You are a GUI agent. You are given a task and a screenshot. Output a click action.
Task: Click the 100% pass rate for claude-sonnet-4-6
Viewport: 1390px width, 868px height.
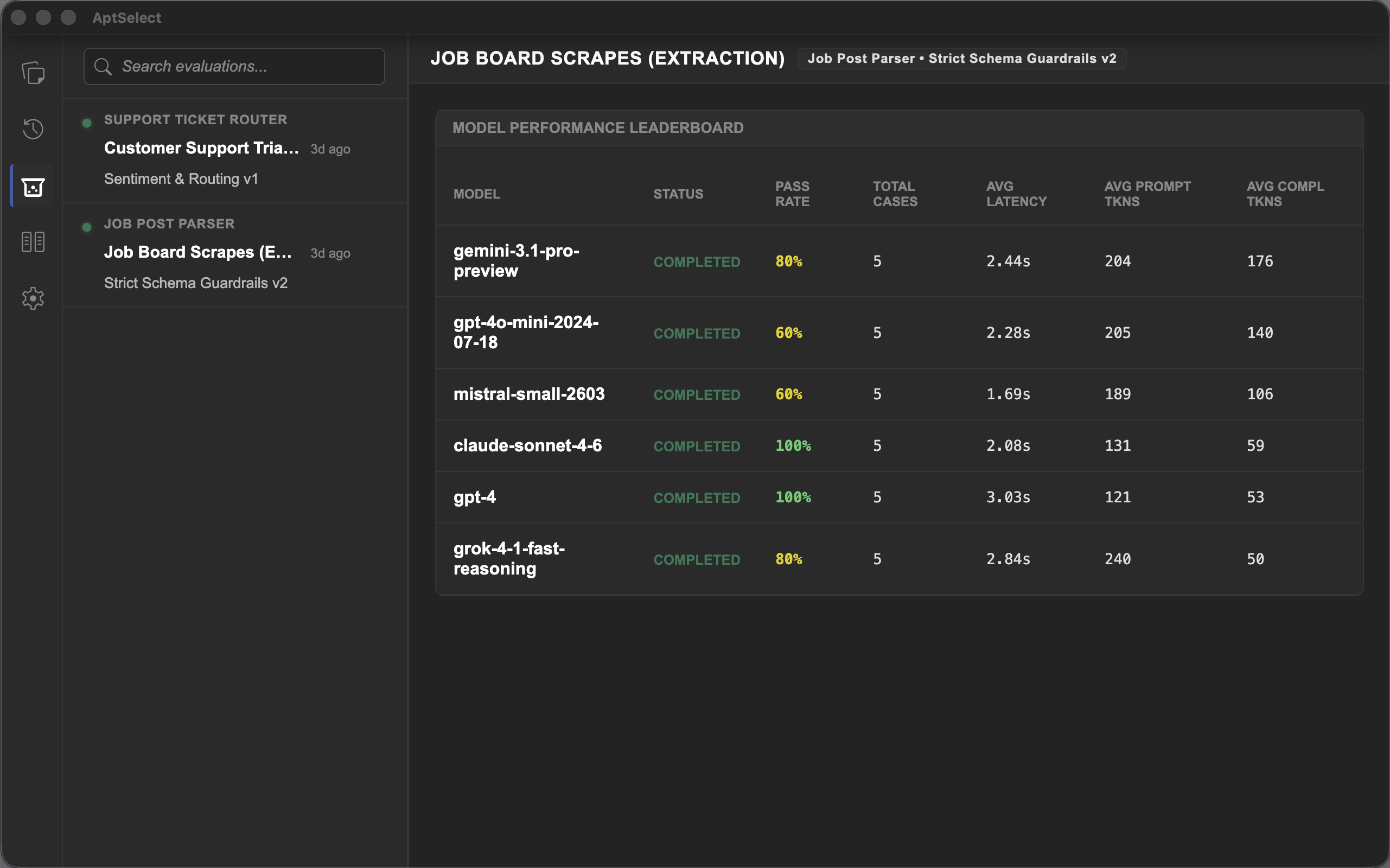[x=793, y=445]
